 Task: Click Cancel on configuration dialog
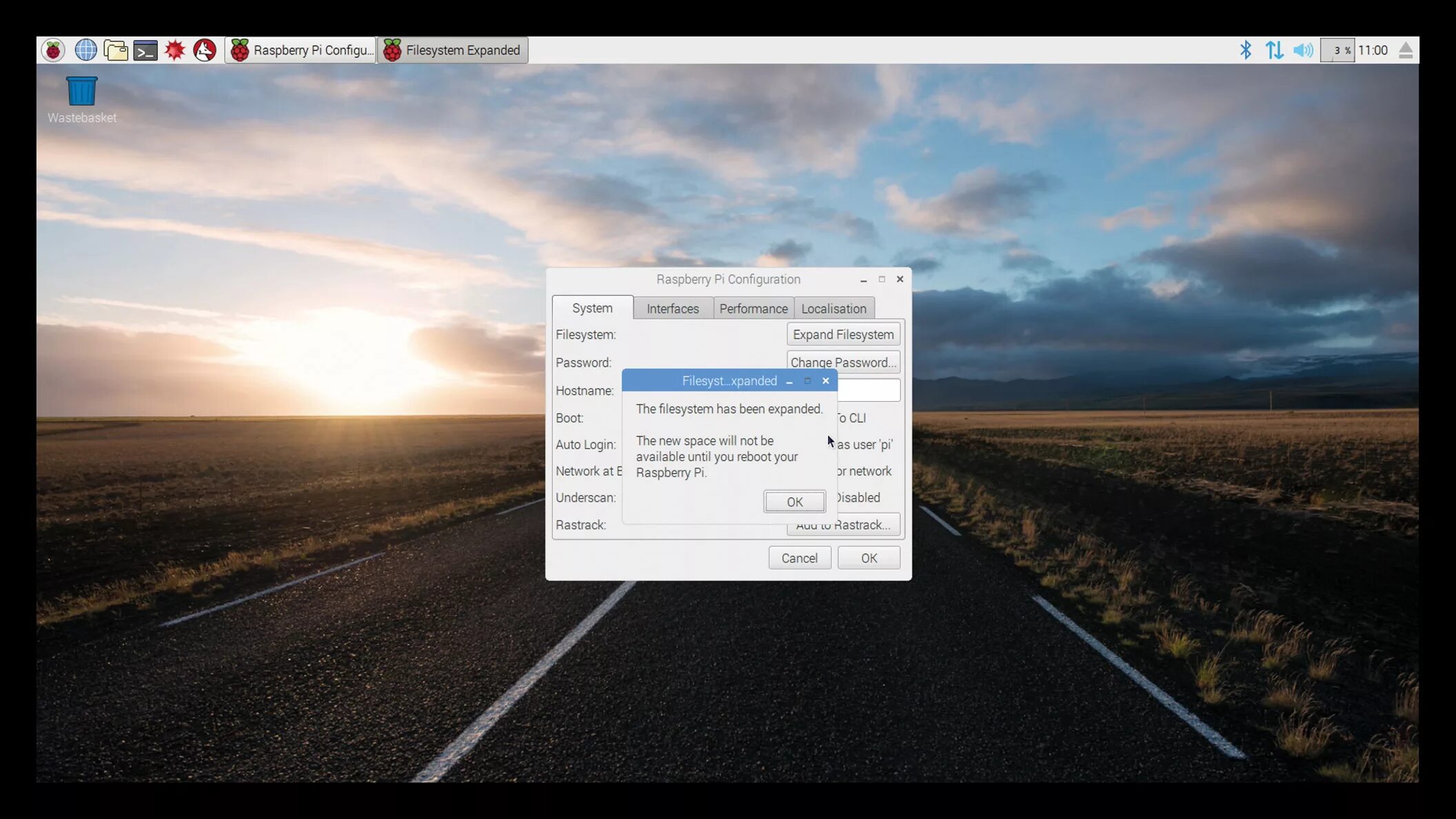799,558
